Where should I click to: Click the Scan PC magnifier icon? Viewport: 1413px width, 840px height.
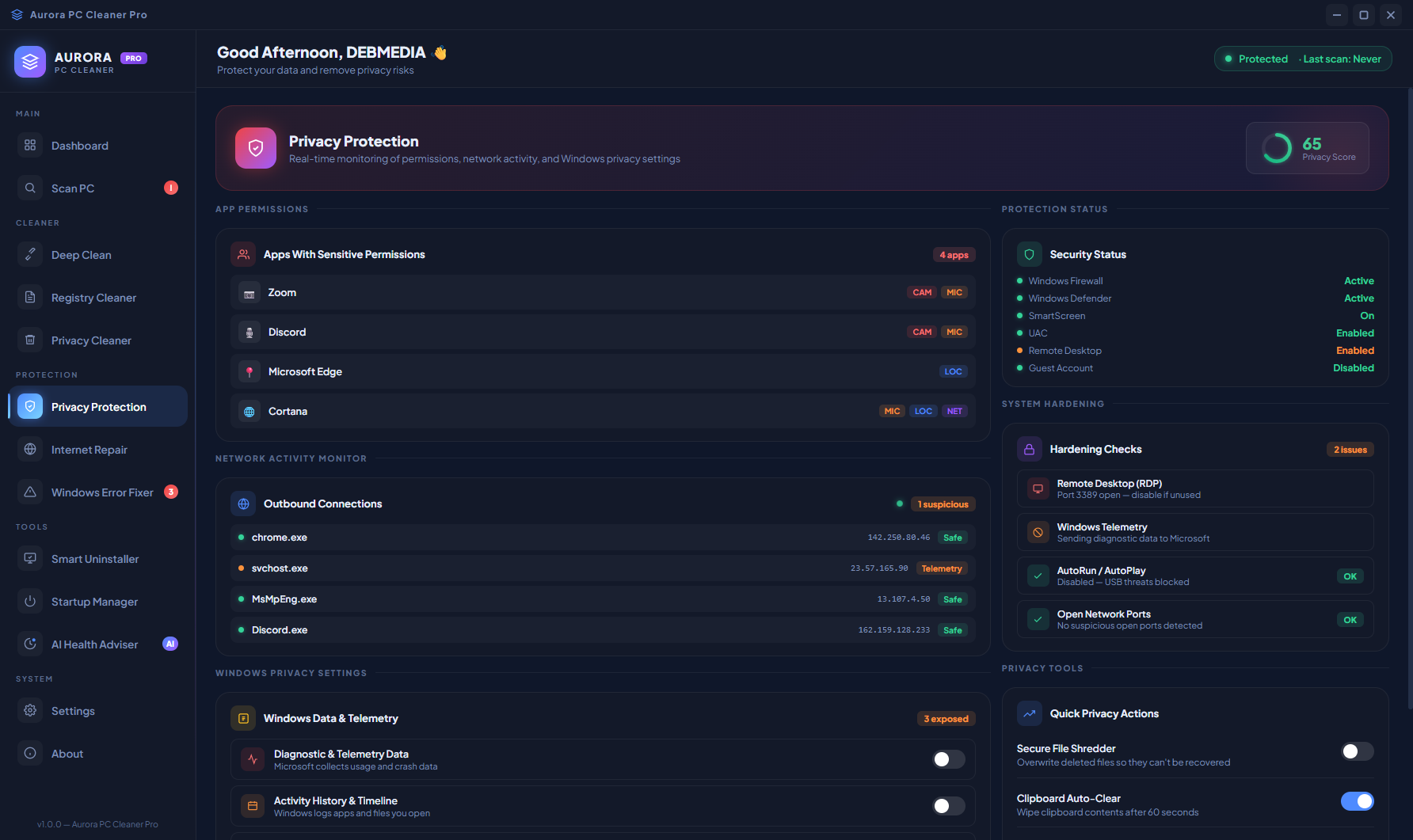click(30, 188)
